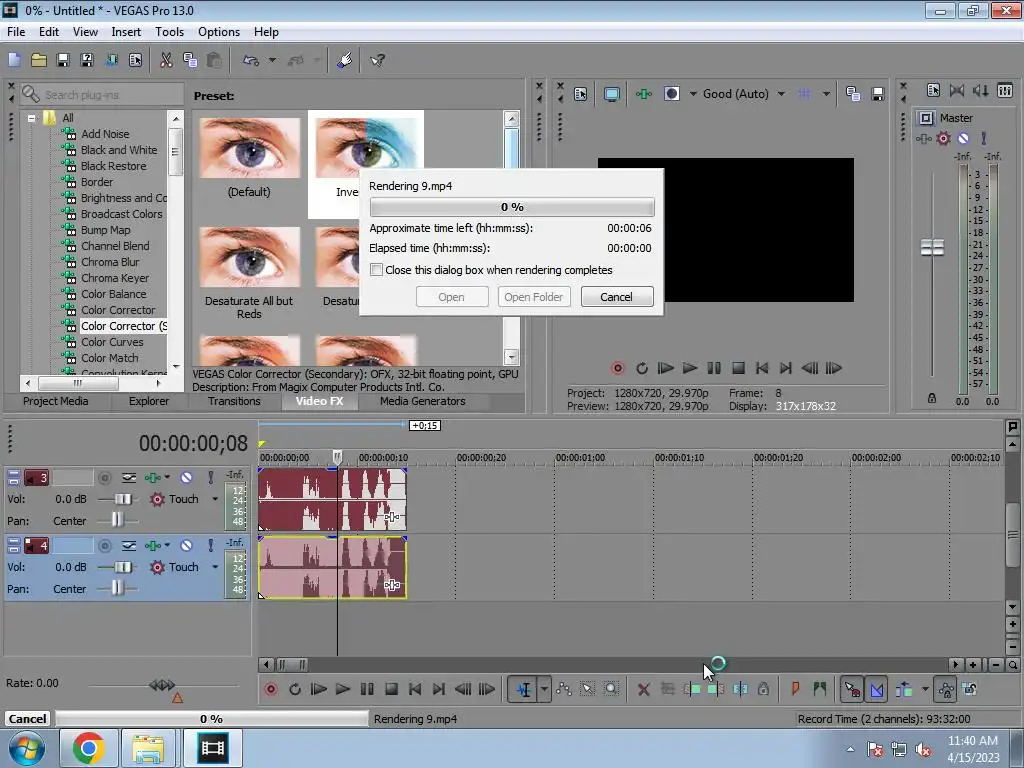Open a project with the folder icon
The width and height of the screenshot is (1024, 768).
pyautogui.click(x=39, y=60)
